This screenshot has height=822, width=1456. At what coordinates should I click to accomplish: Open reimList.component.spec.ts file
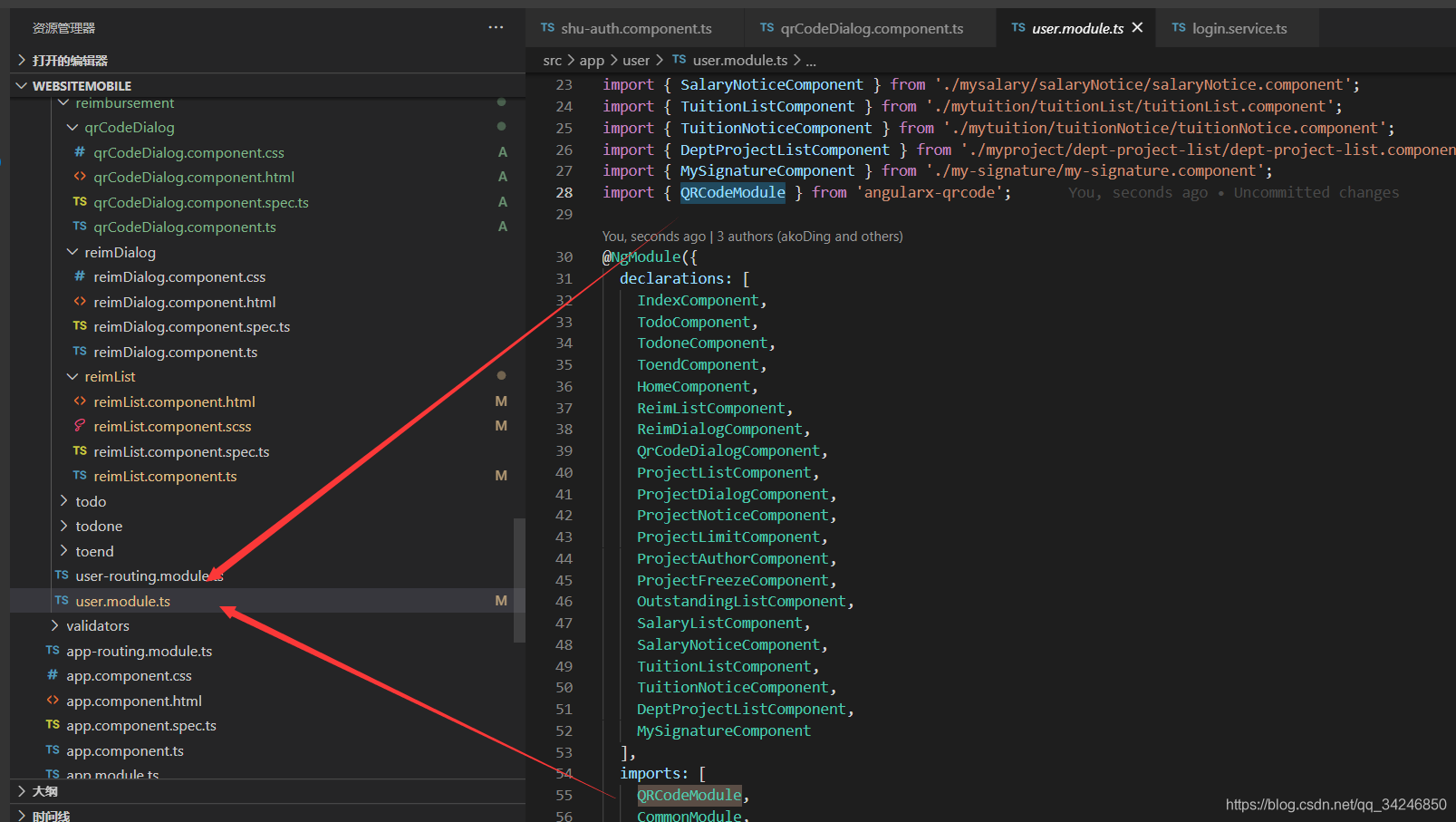(181, 451)
